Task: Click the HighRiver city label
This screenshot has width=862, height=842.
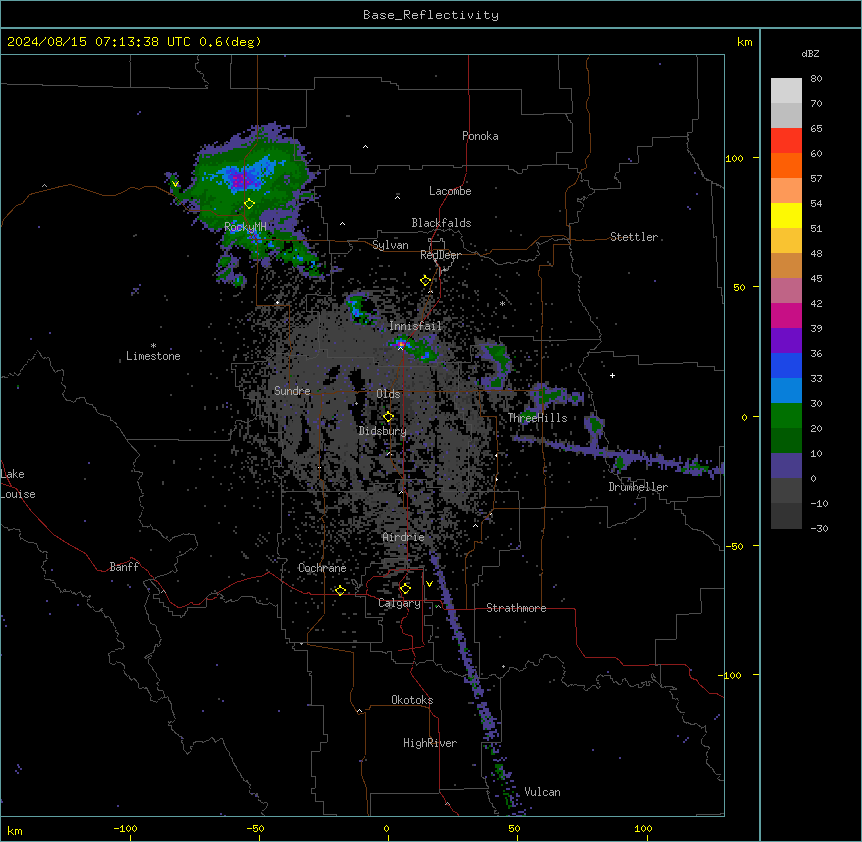Action: 430,743
